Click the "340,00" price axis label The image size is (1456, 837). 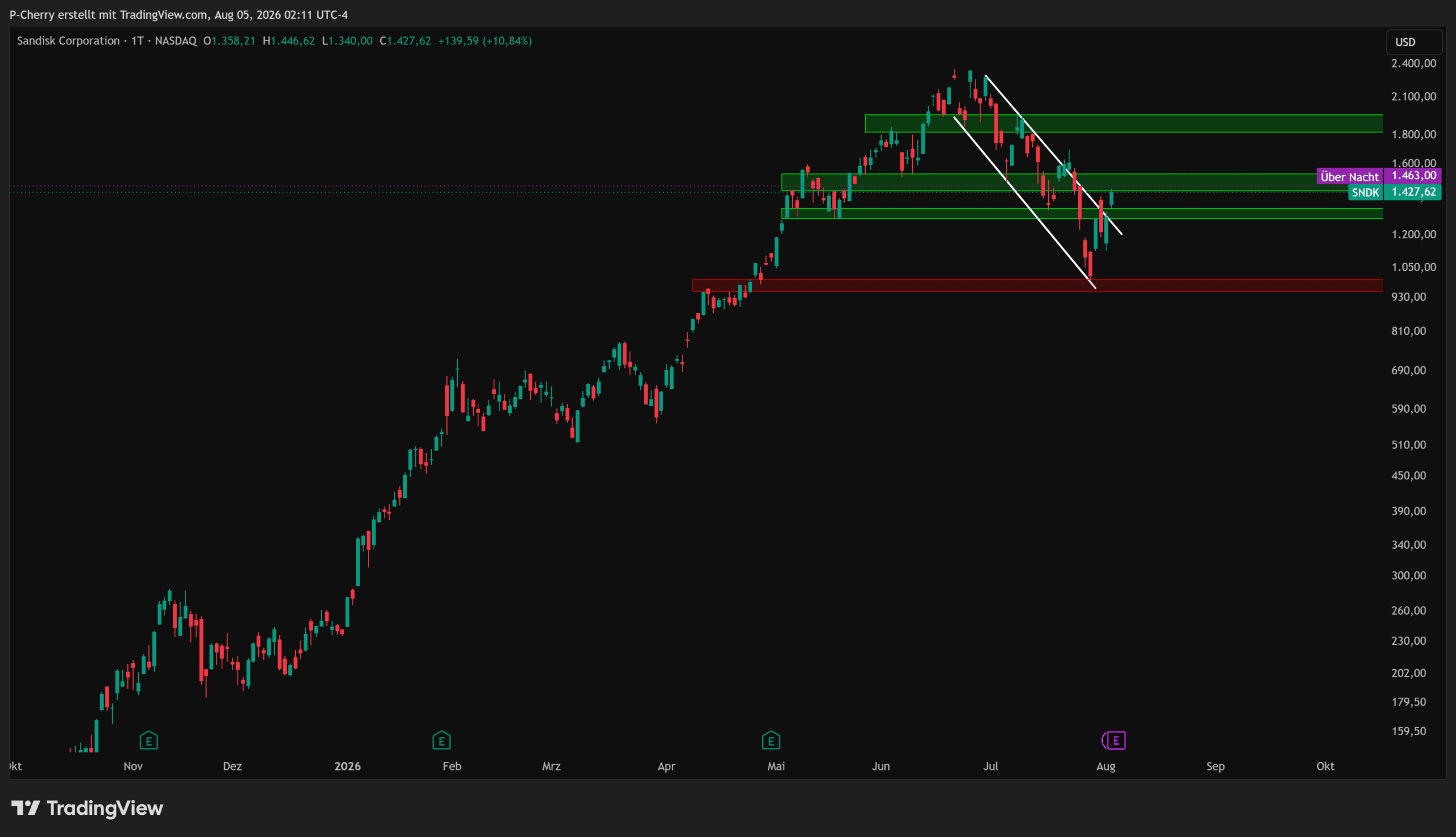[x=1408, y=544]
